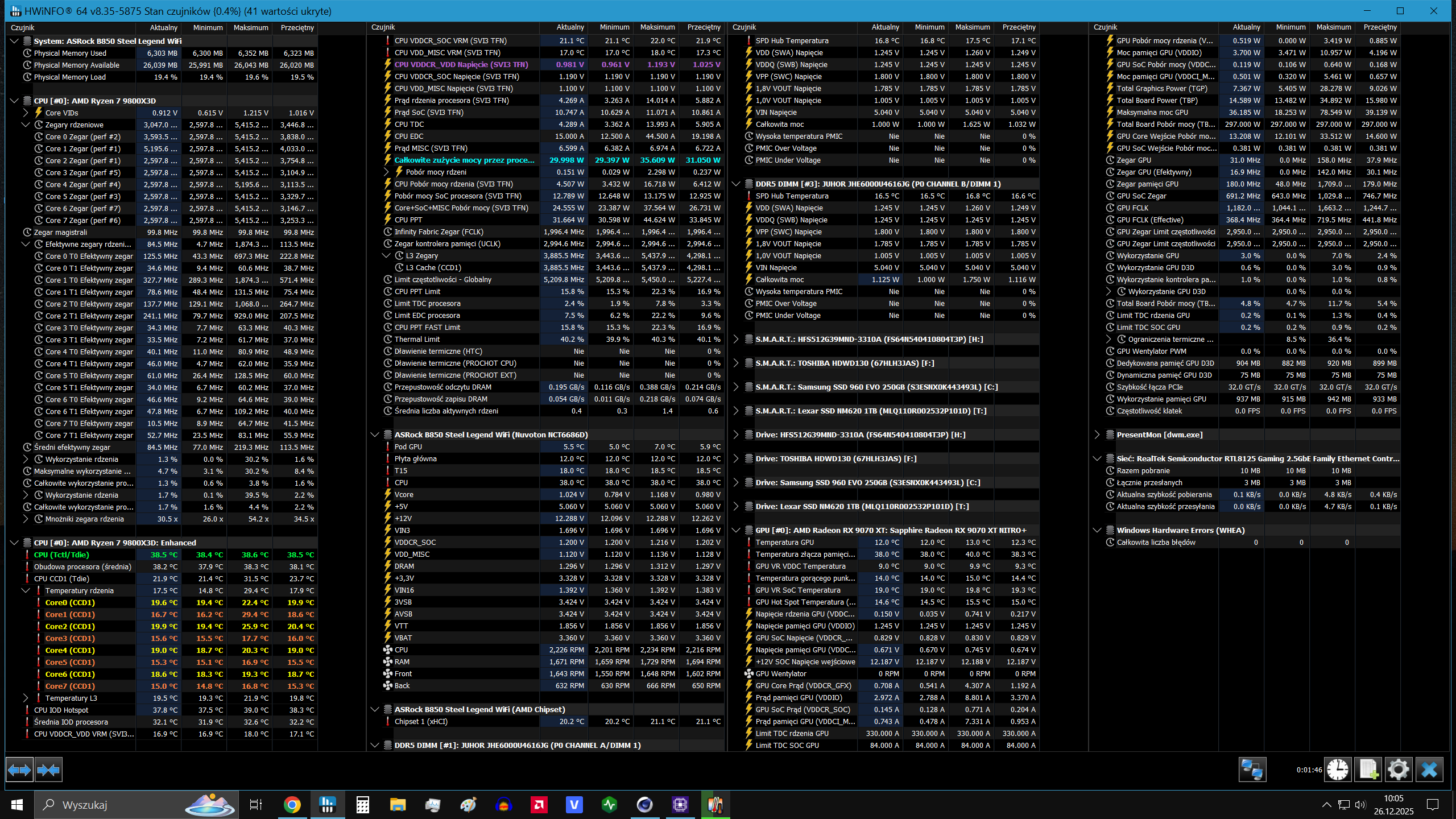
Task: Open HWiNFO sensor settings gear
Action: pos(1398,770)
